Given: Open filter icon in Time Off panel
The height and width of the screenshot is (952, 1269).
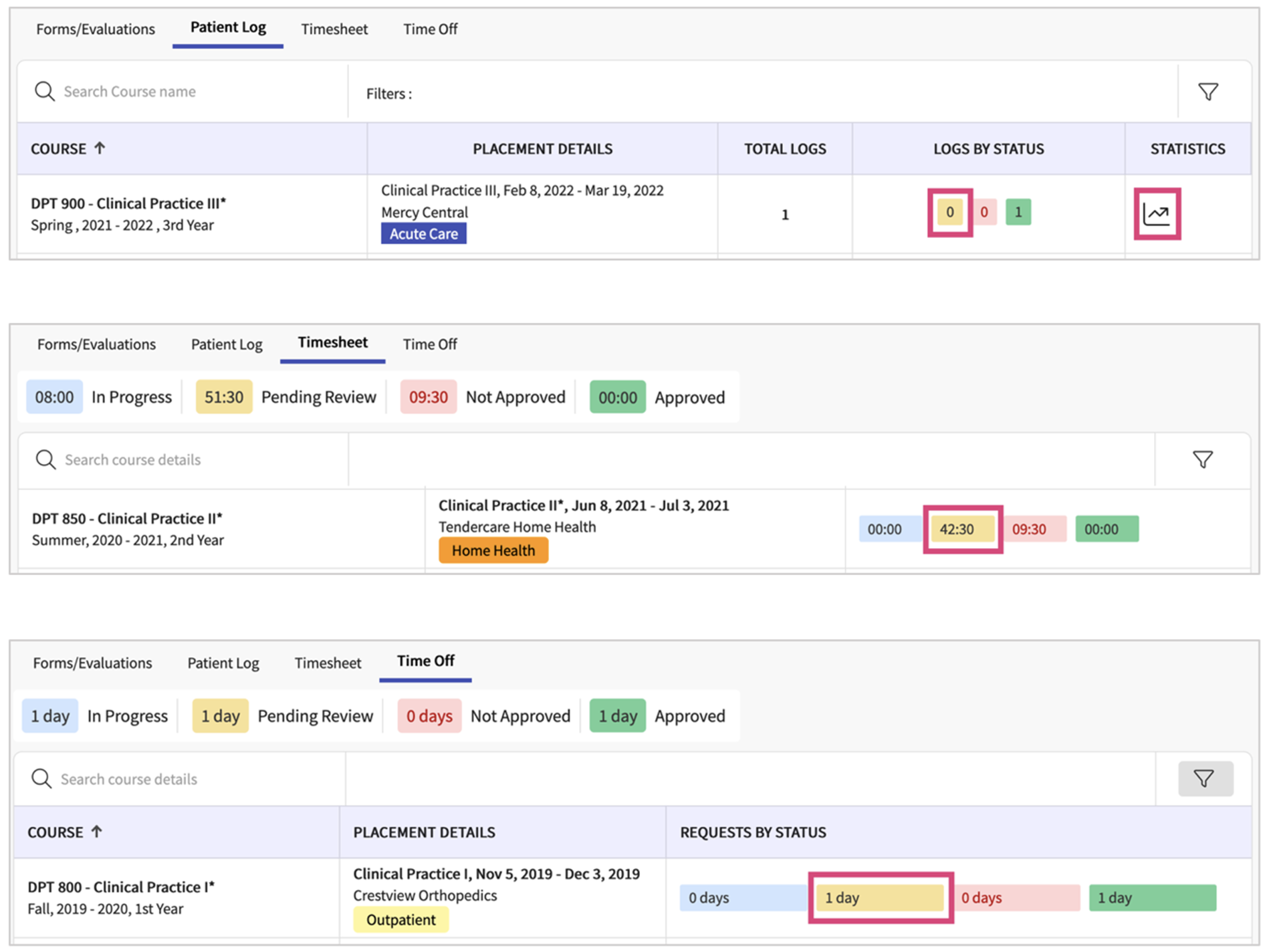Looking at the screenshot, I should tap(1204, 778).
